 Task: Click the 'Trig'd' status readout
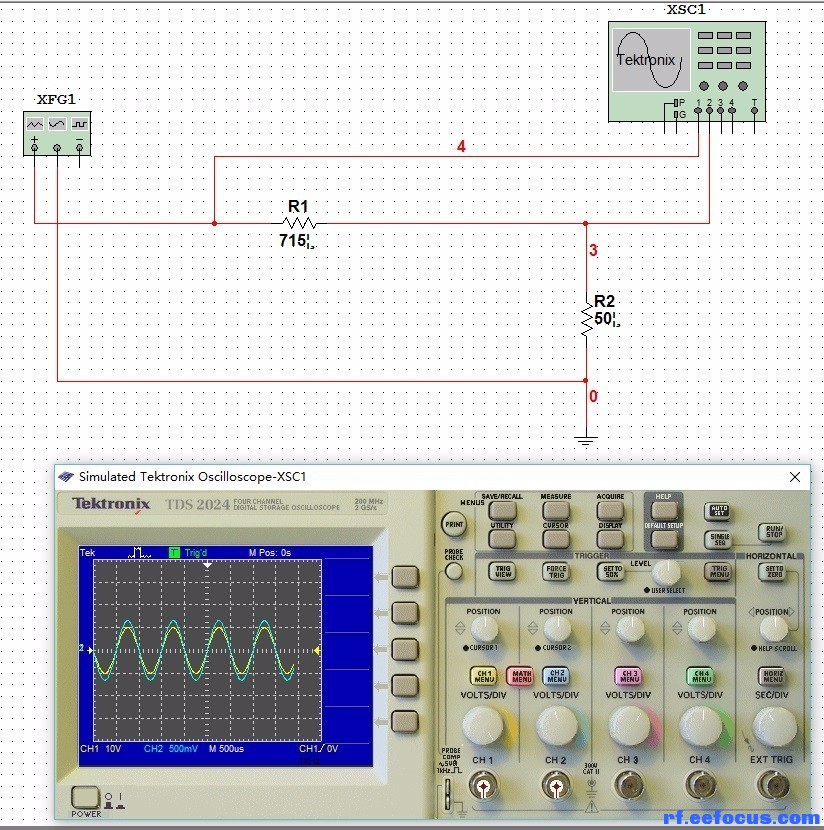(196, 553)
